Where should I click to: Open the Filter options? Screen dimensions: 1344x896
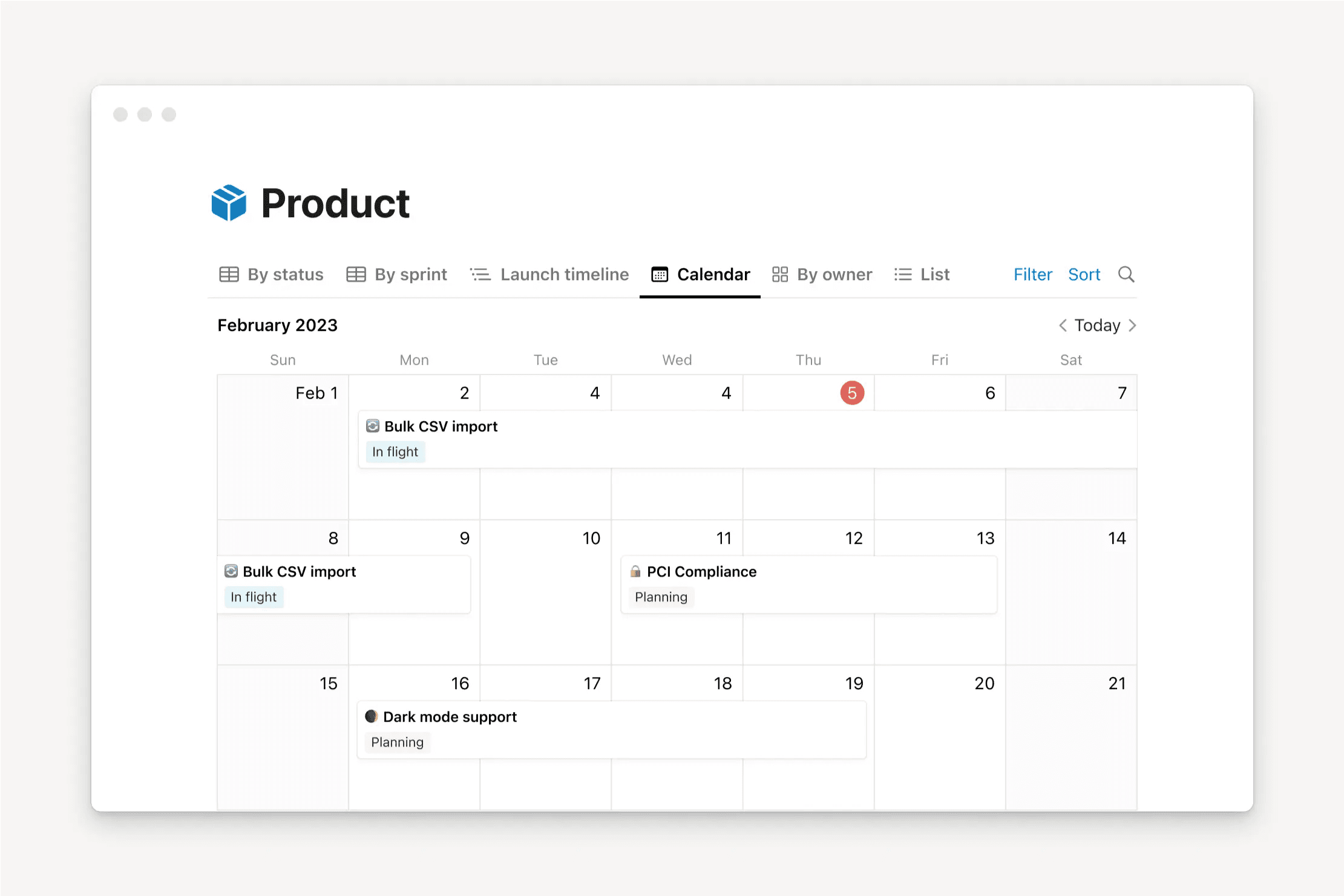[1032, 274]
